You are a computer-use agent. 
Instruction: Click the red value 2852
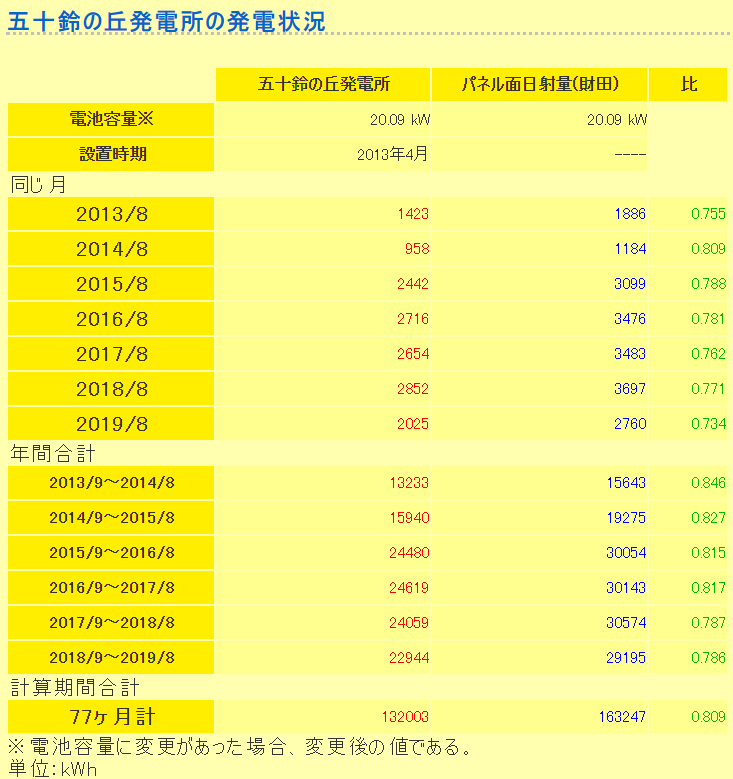click(x=413, y=389)
